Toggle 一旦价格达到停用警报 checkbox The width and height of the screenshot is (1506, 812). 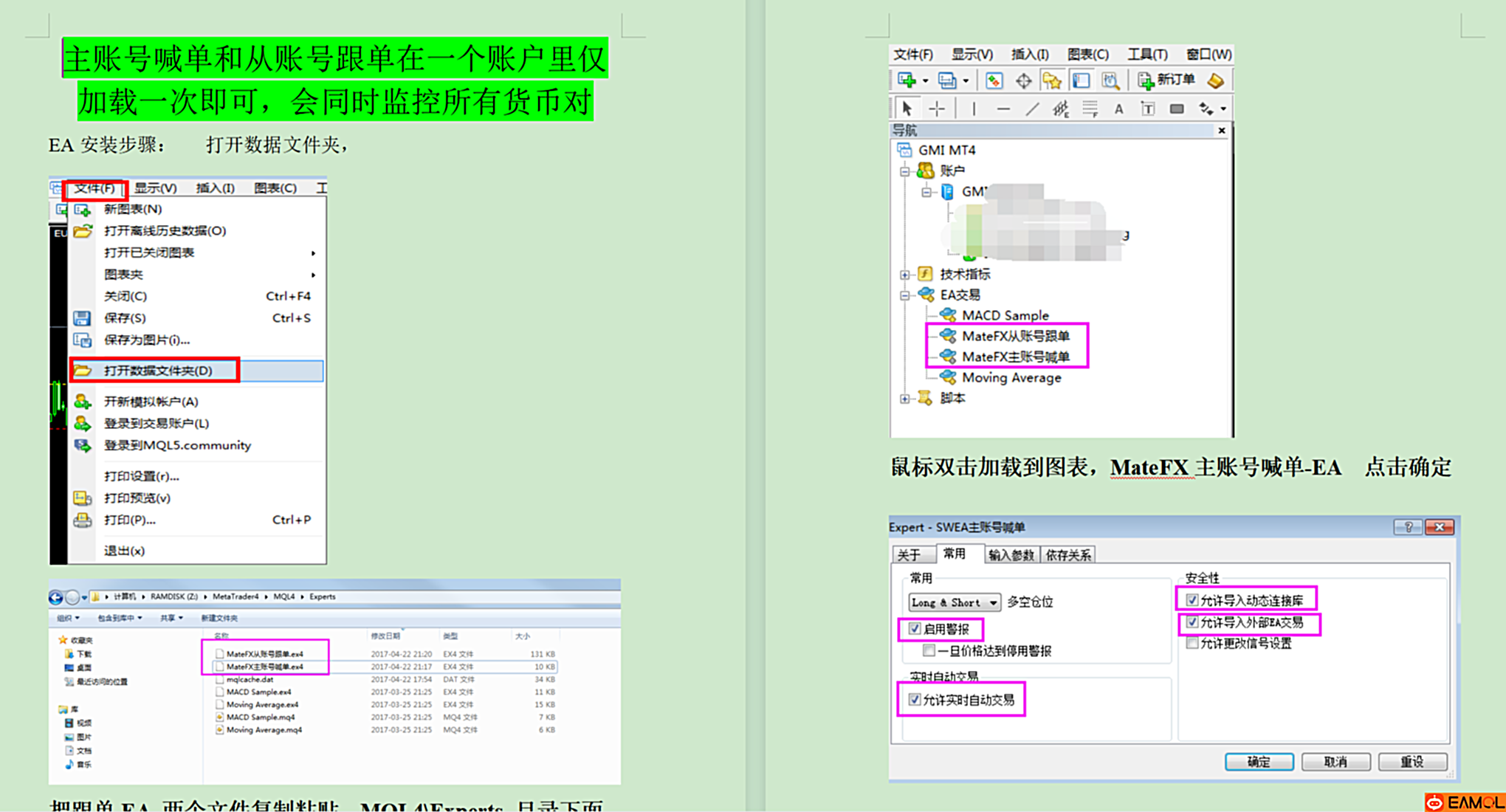coord(929,650)
